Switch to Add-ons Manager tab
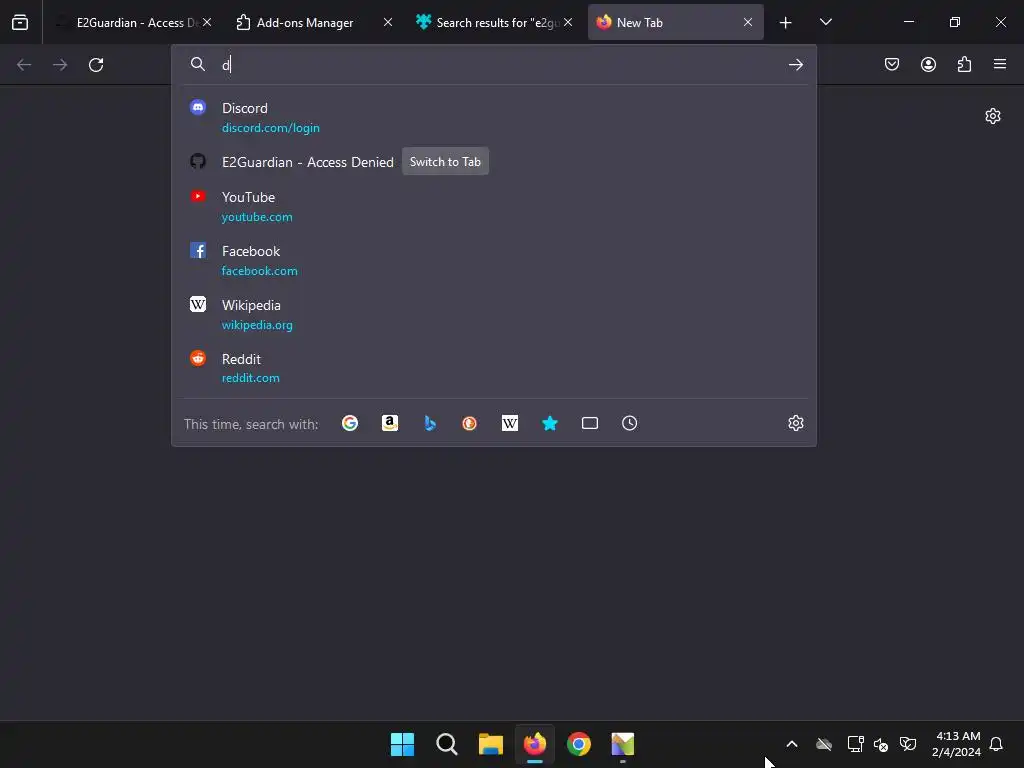This screenshot has width=1024, height=768. tap(305, 22)
